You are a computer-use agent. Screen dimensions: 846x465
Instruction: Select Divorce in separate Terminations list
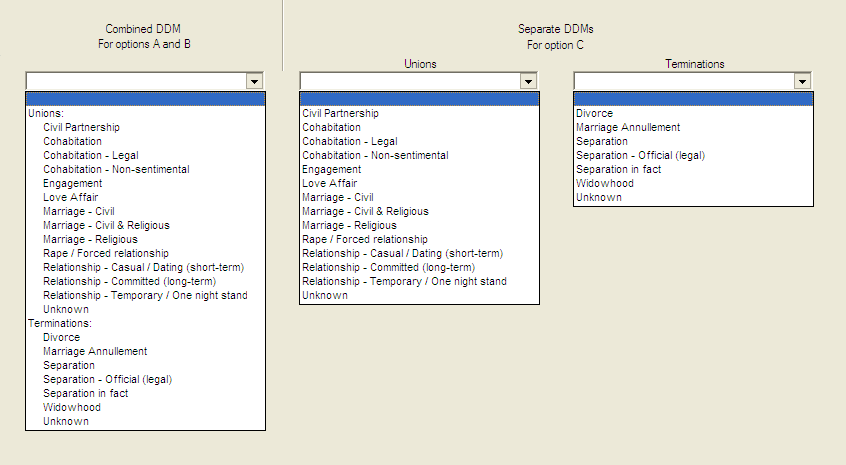(594, 113)
